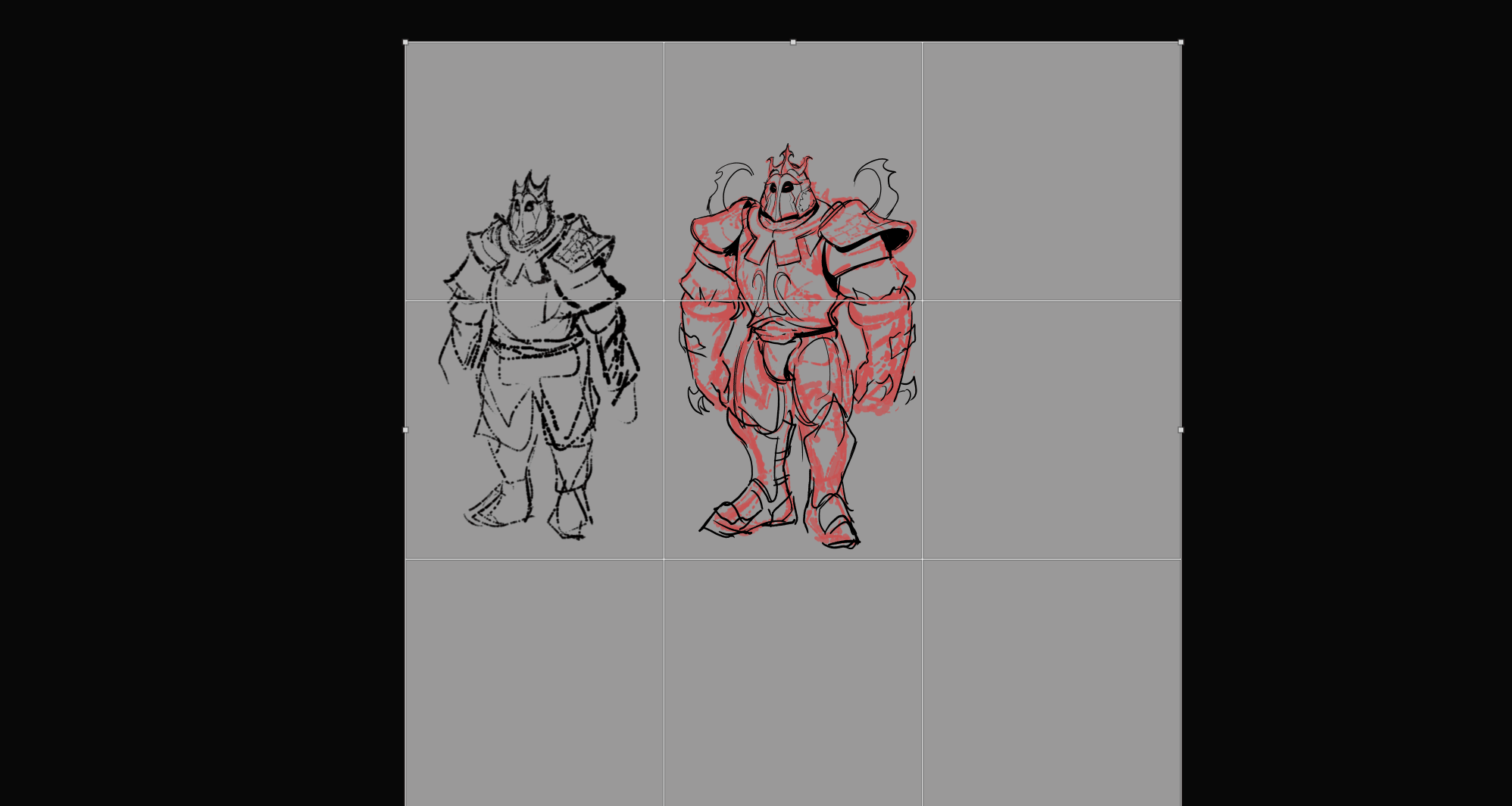Click the empty middle-right crop grid cell
The width and height of the screenshot is (1512, 806).
1051,430
